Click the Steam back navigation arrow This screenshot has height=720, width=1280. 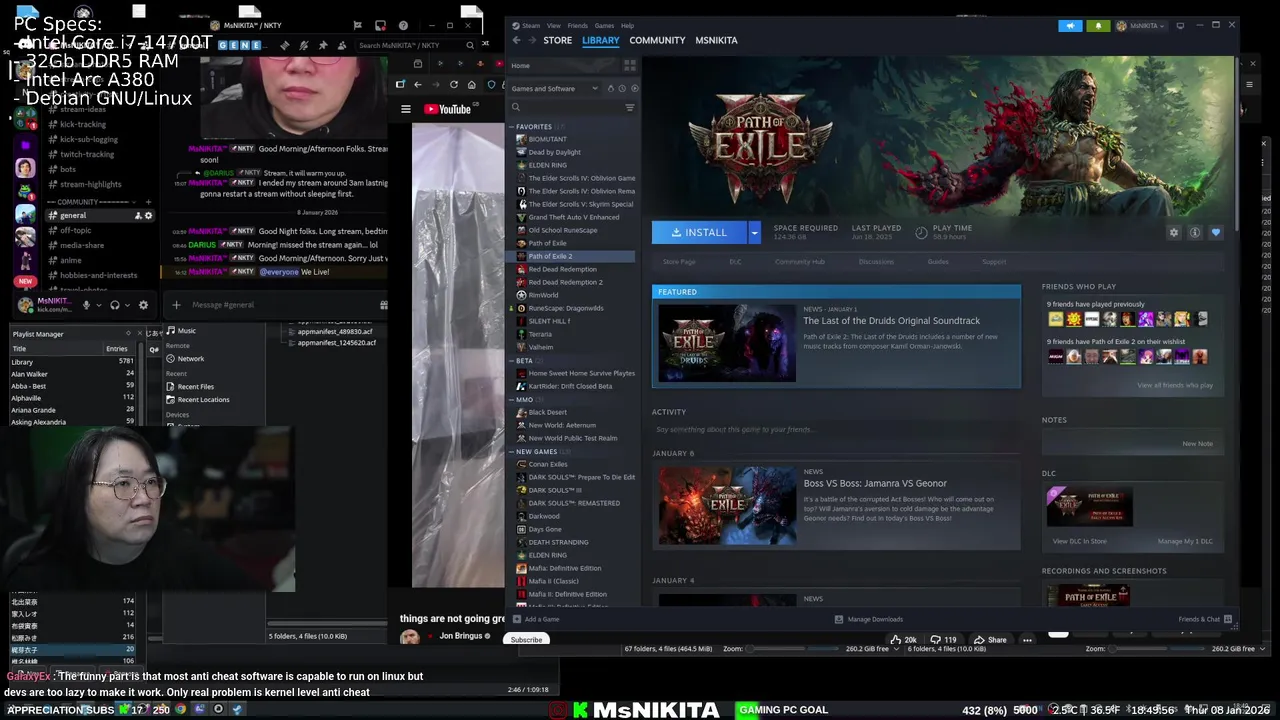point(516,40)
